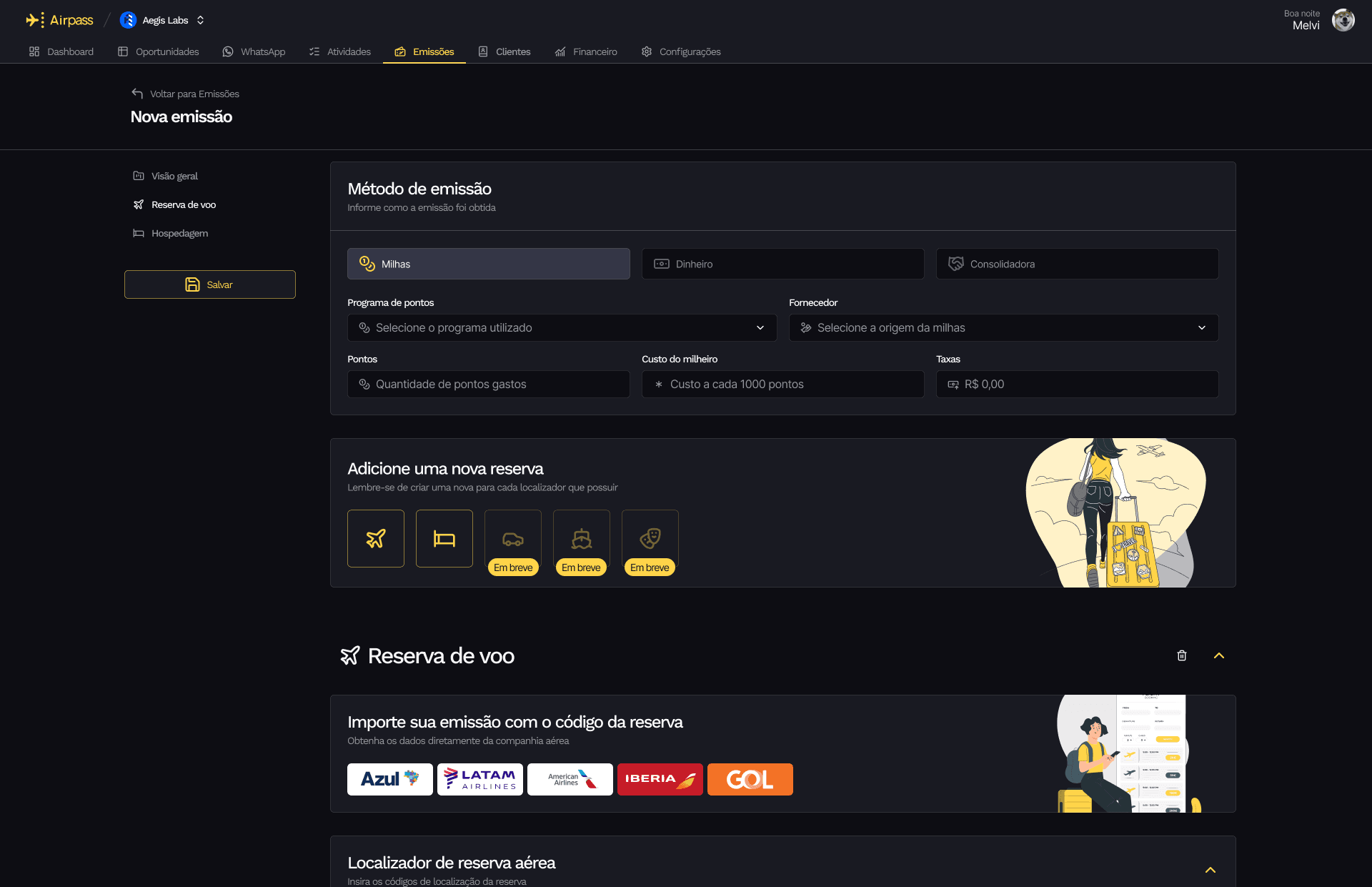Open the user profile avatar
The height and width of the screenshot is (887, 1372).
(x=1343, y=19)
